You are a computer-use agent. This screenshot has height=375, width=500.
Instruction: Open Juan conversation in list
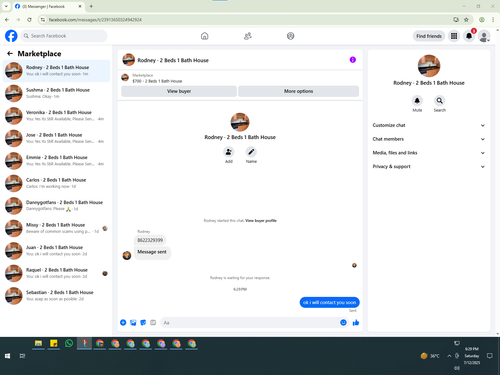pyautogui.click(x=56, y=250)
